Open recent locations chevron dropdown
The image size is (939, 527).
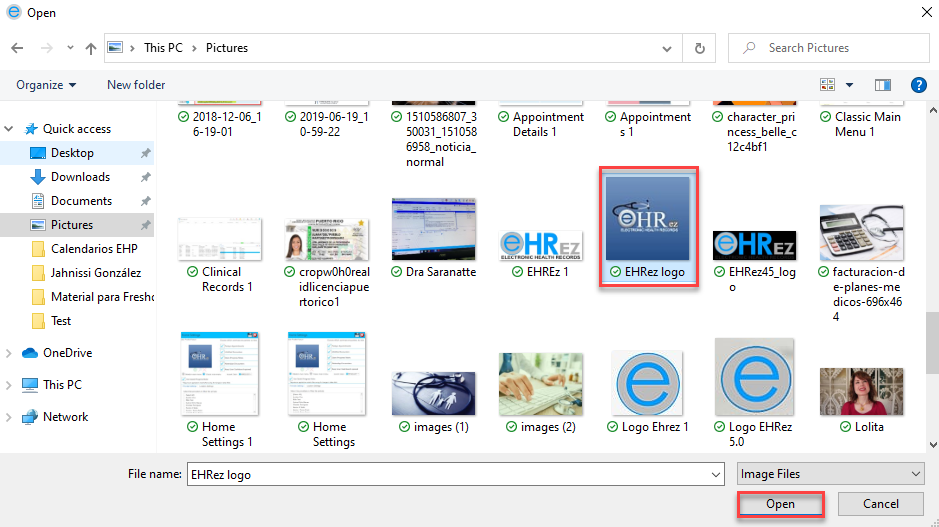(70, 48)
